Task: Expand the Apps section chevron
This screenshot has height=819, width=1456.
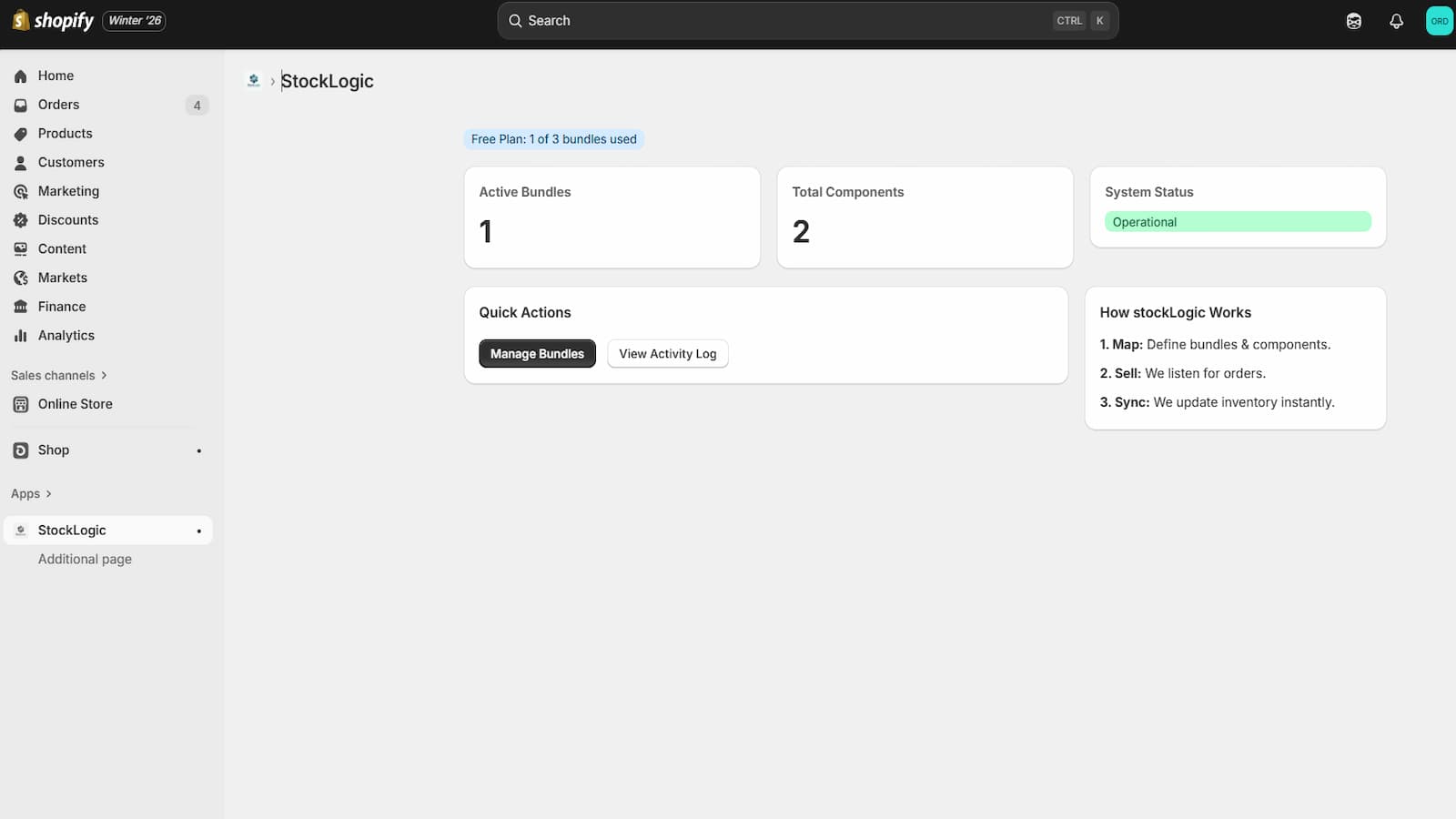Action: pos(48,493)
